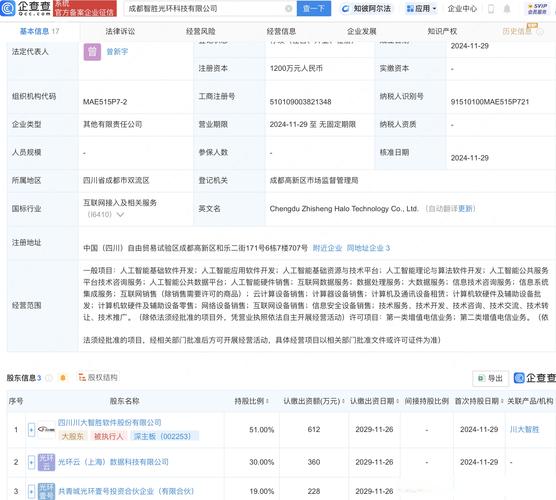Switch to 企业发展 tab
The height and width of the screenshot is (500, 556).
coord(361,31)
